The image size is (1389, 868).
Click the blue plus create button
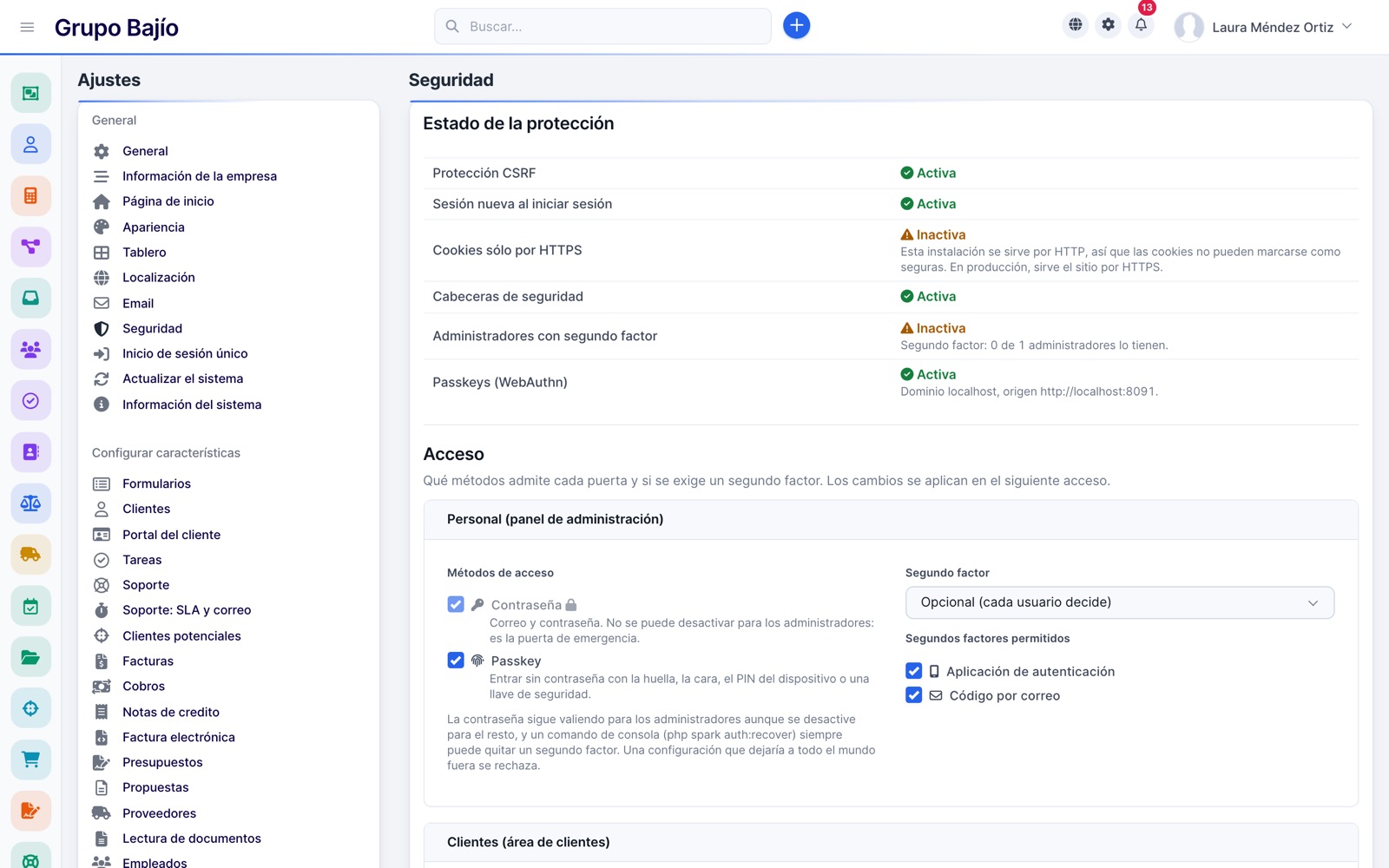pos(796,26)
